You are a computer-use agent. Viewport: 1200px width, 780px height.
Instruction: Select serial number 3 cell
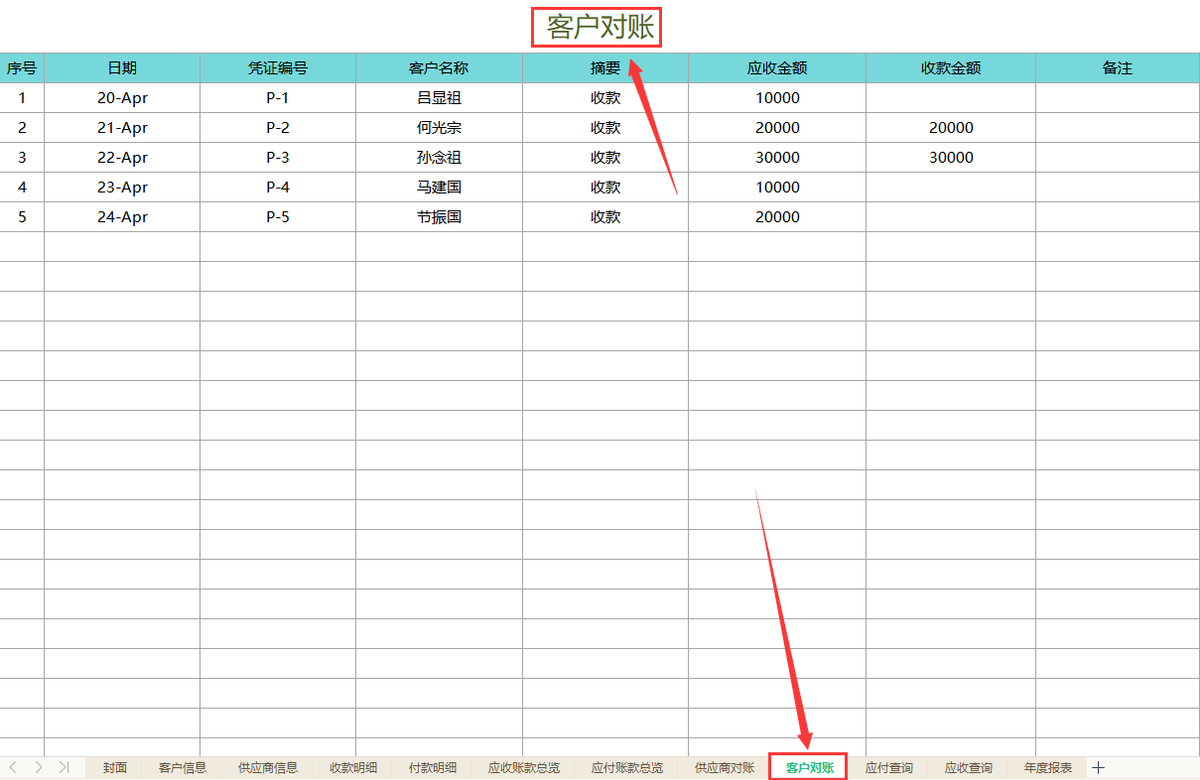point(22,158)
